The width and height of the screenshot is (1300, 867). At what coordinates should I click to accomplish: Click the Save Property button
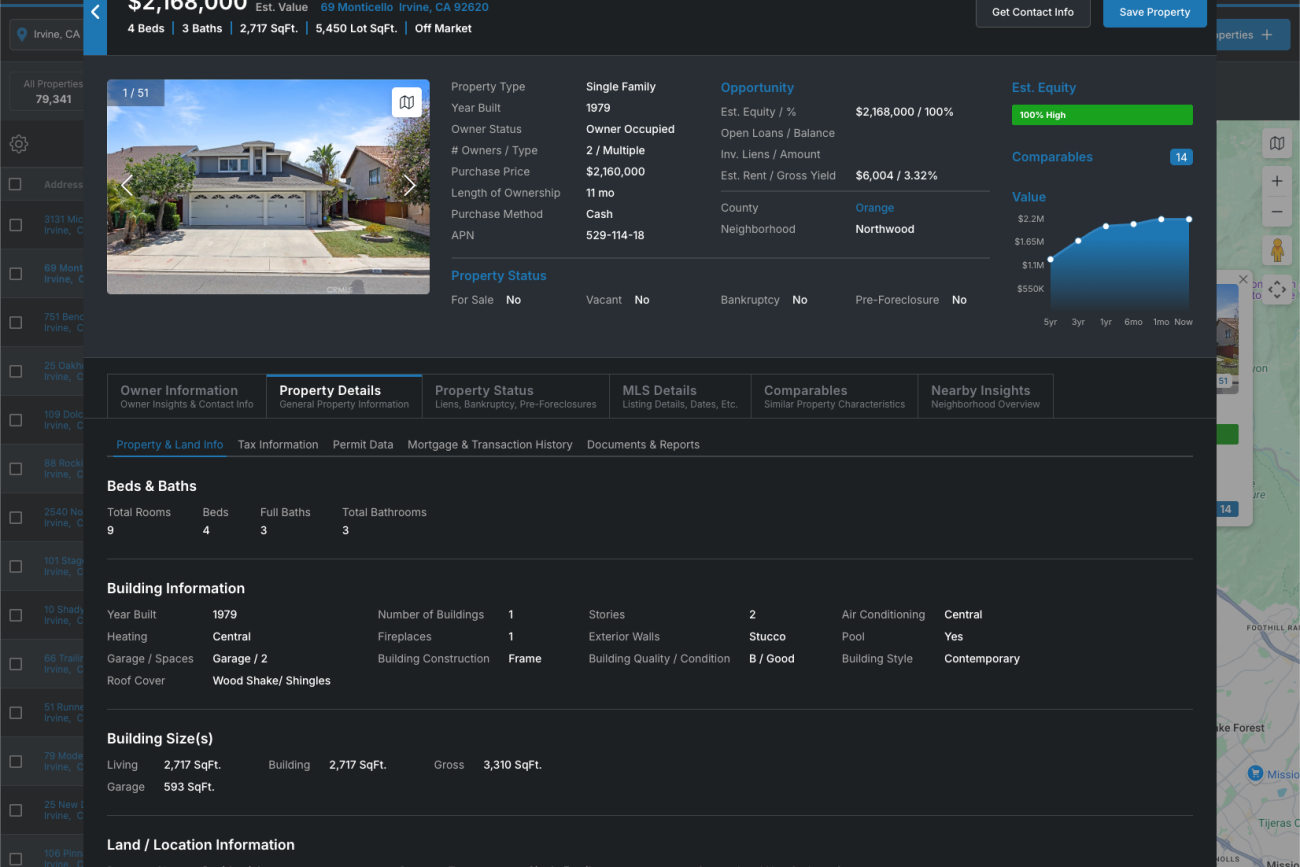pyautogui.click(x=1154, y=12)
